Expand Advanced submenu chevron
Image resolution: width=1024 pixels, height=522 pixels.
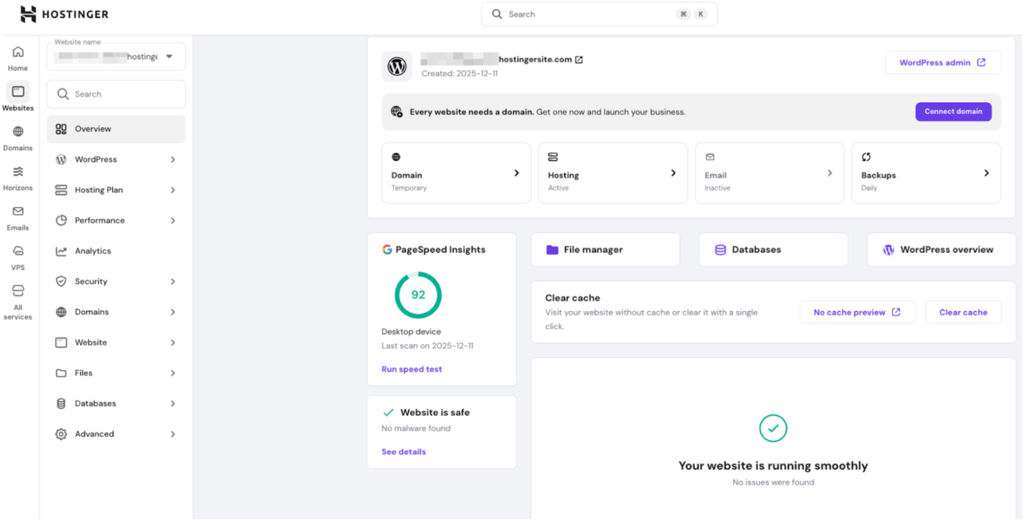pos(173,434)
